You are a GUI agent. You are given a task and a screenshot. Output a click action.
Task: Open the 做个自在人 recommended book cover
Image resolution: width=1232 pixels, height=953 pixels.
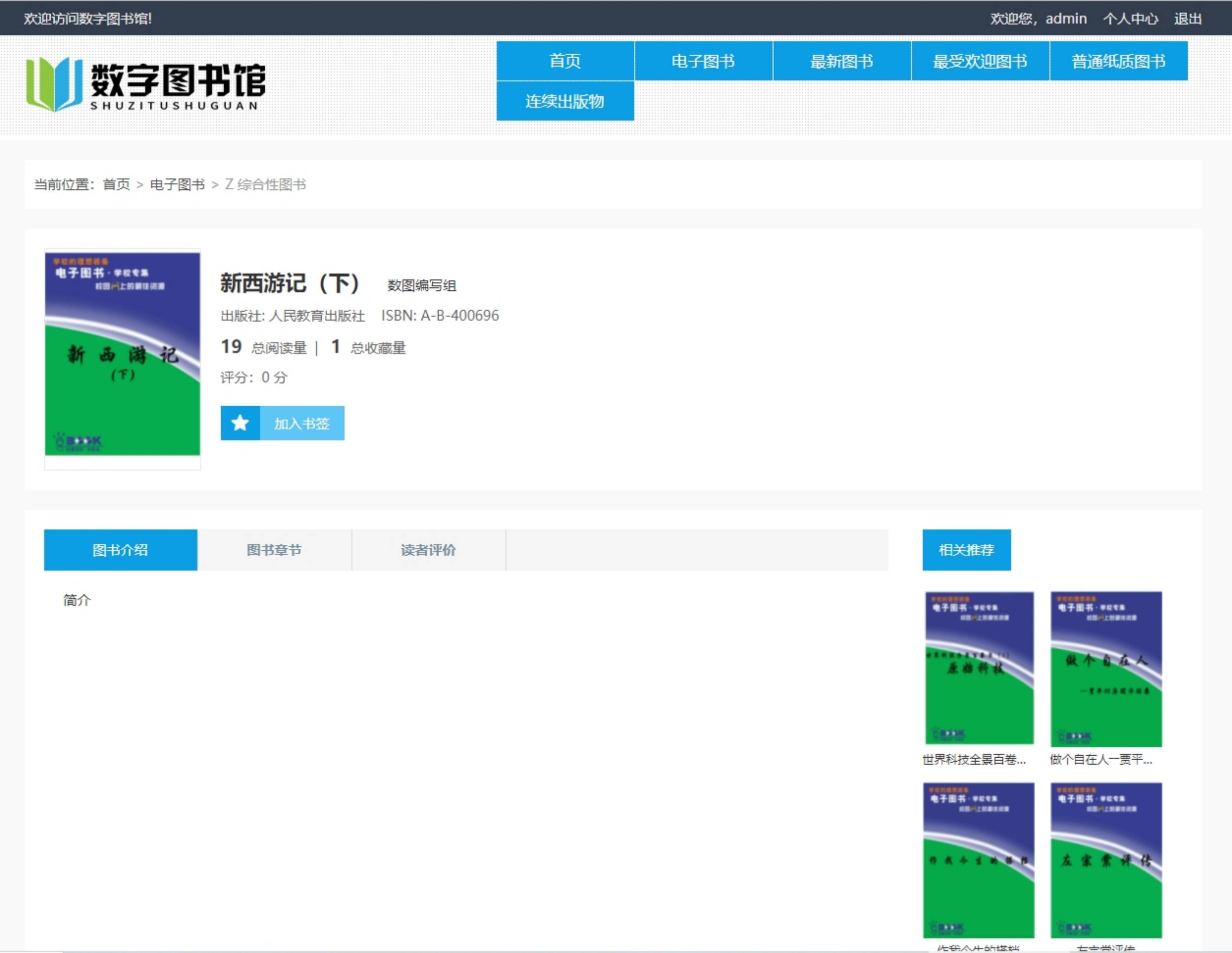click(1106, 669)
